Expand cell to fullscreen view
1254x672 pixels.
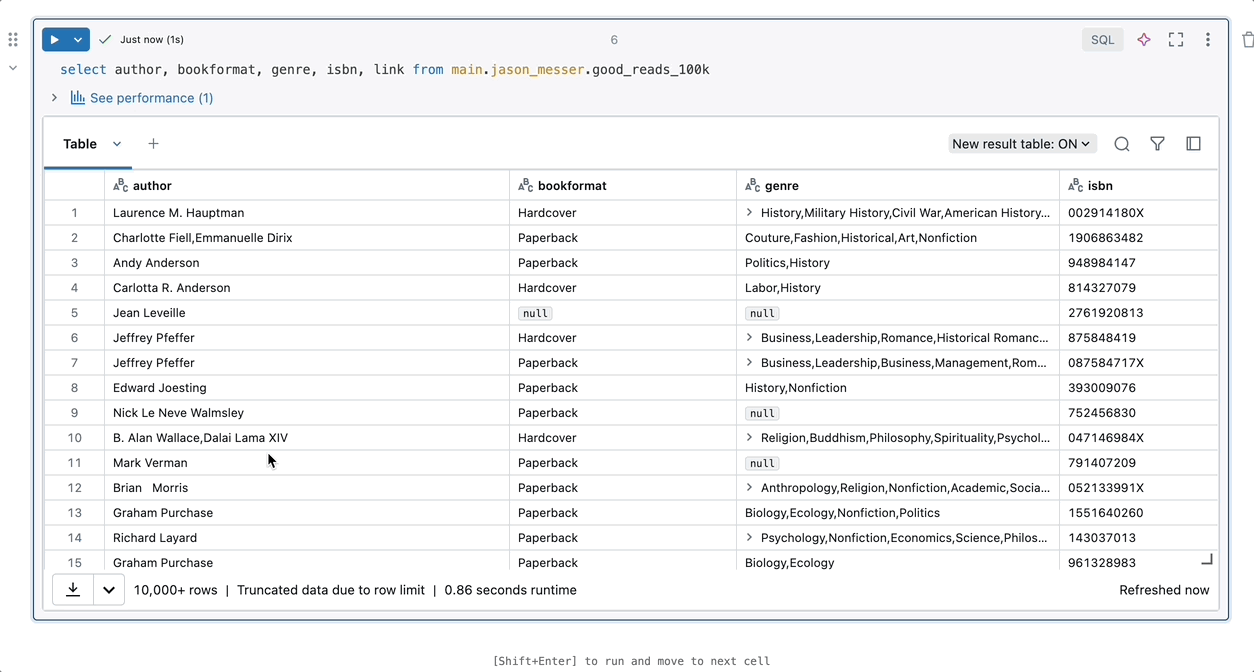(x=1176, y=40)
